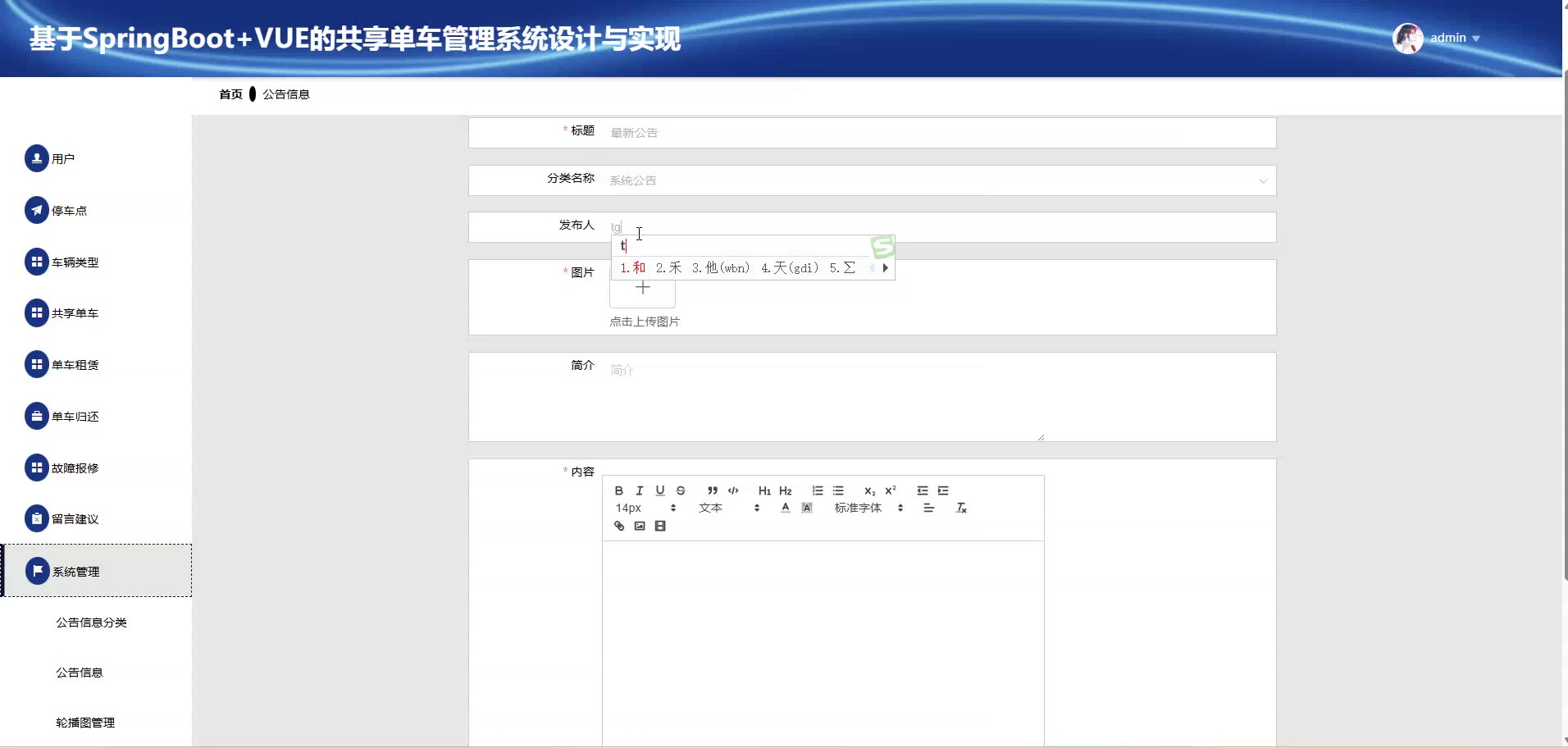Insert a video into the editor

tap(660, 526)
